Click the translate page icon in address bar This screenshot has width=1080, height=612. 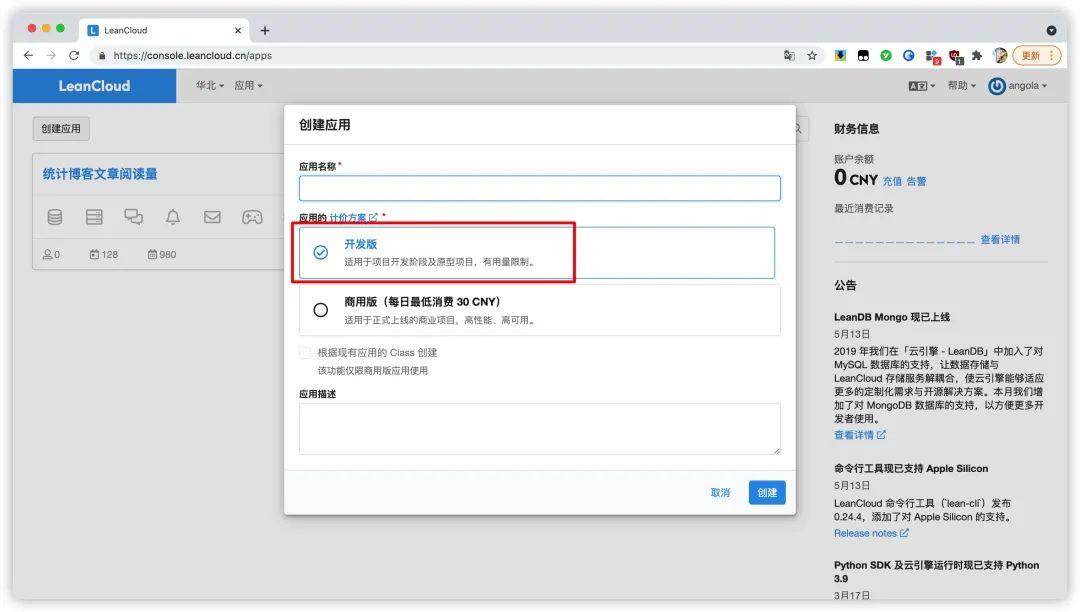(789, 56)
